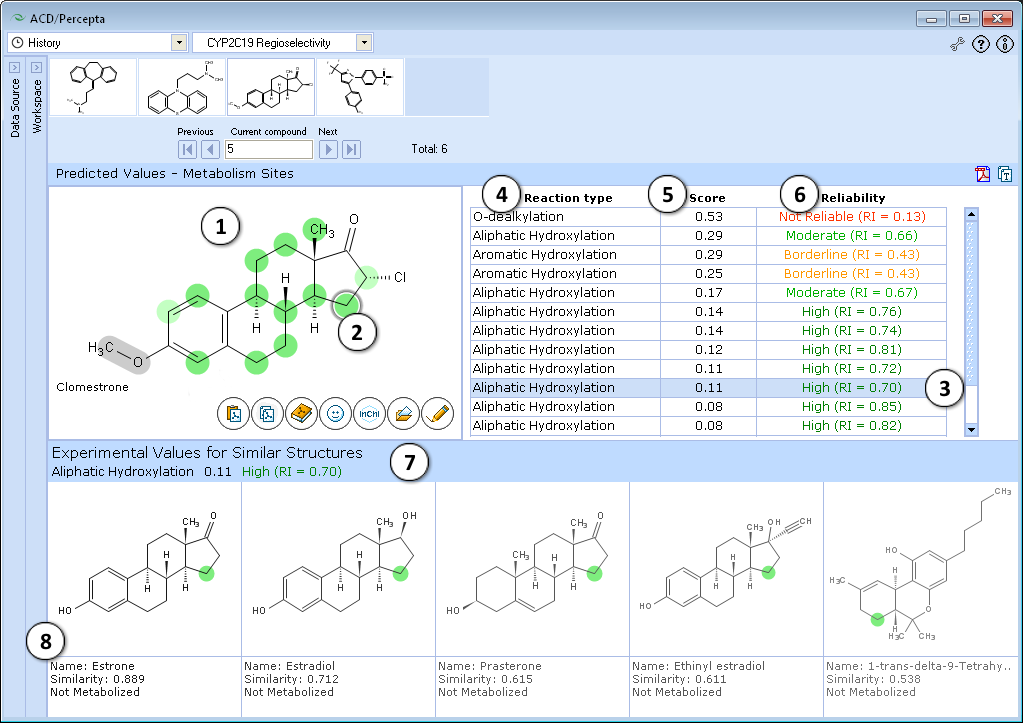This screenshot has width=1023, height=723.
Task: Select row with reliability High (RI = 0.81)
Action: click(x=709, y=349)
